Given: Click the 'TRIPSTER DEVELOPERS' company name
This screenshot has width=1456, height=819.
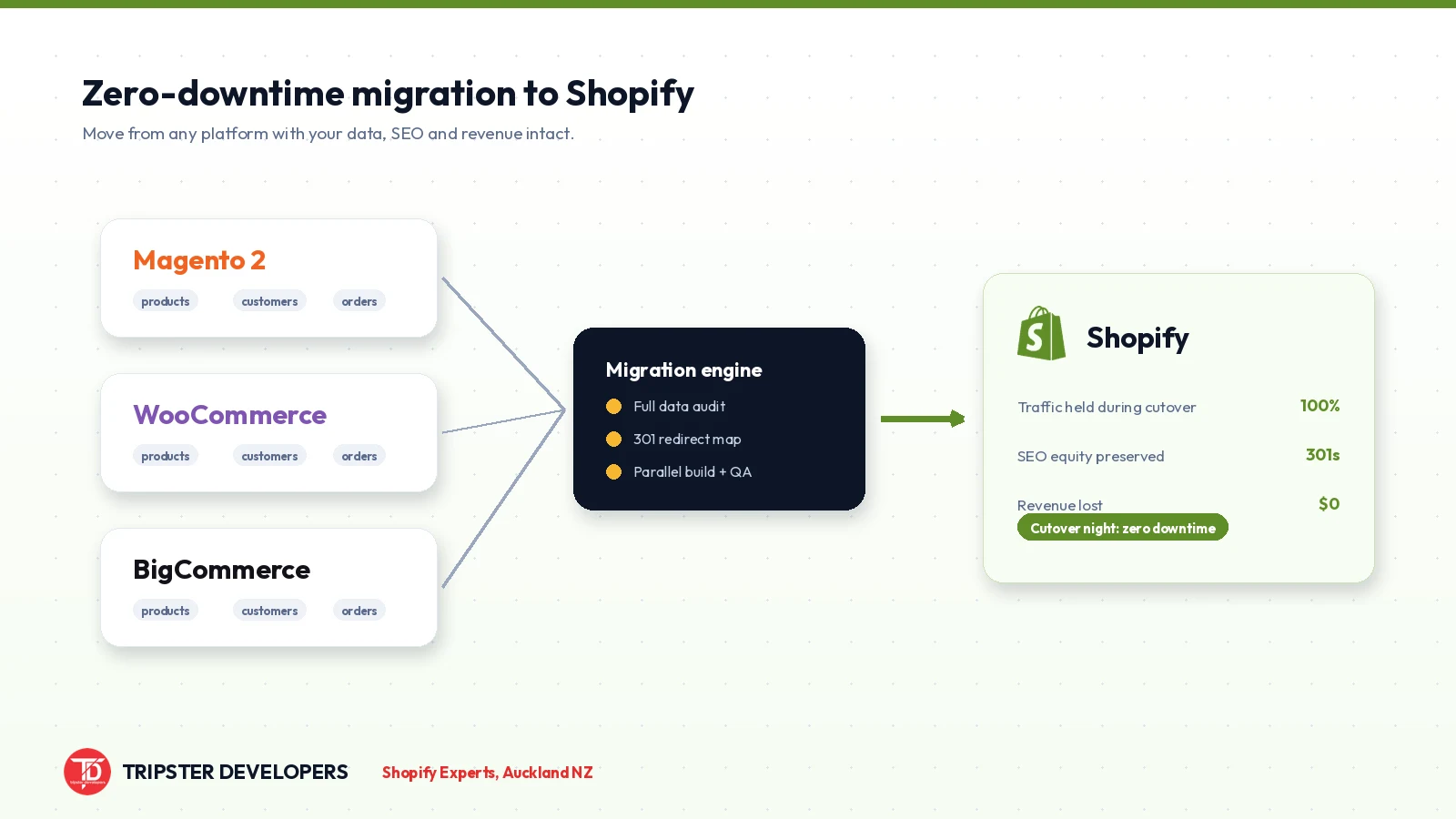Looking at the screenshot, I should pyautogui.click(x=235, y=772).
